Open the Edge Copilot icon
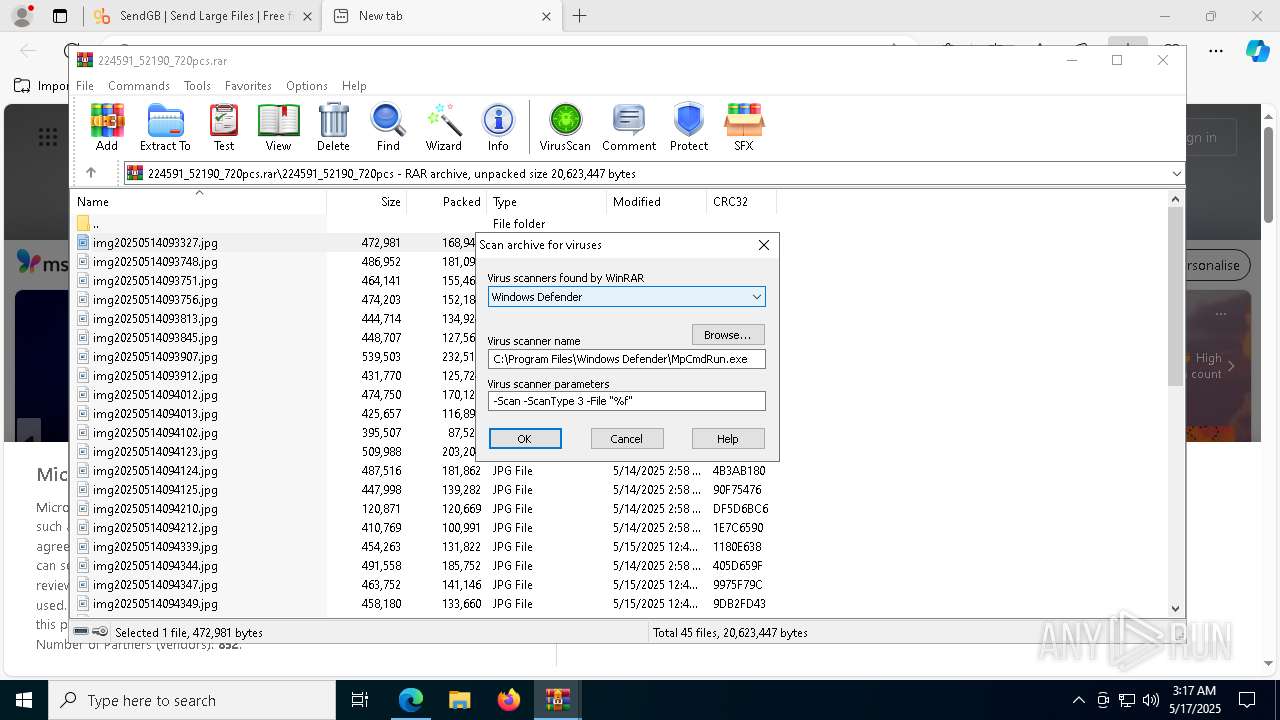 point(1257,51)
